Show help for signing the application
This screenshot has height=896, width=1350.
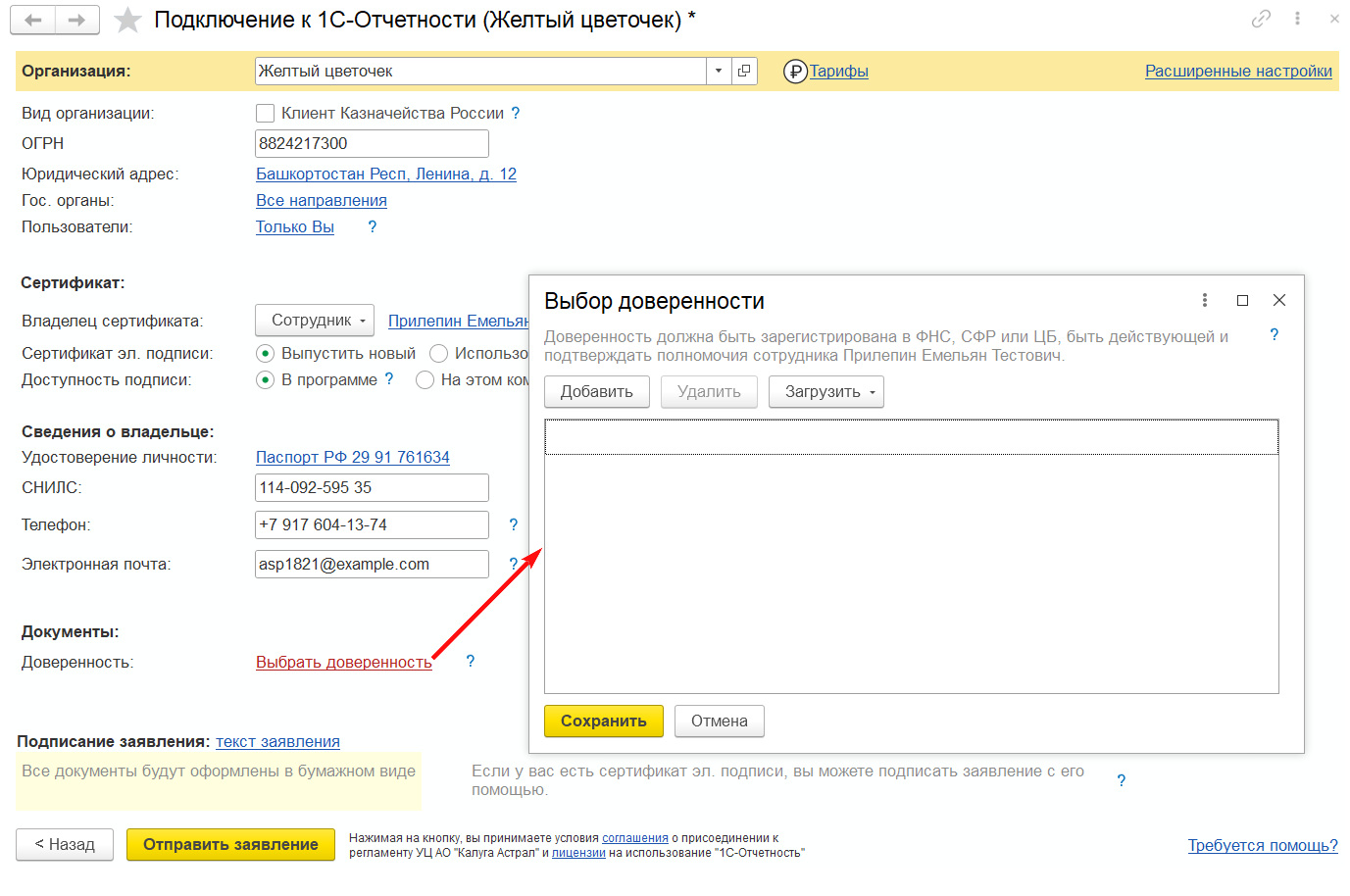[x=1122, y=780]
